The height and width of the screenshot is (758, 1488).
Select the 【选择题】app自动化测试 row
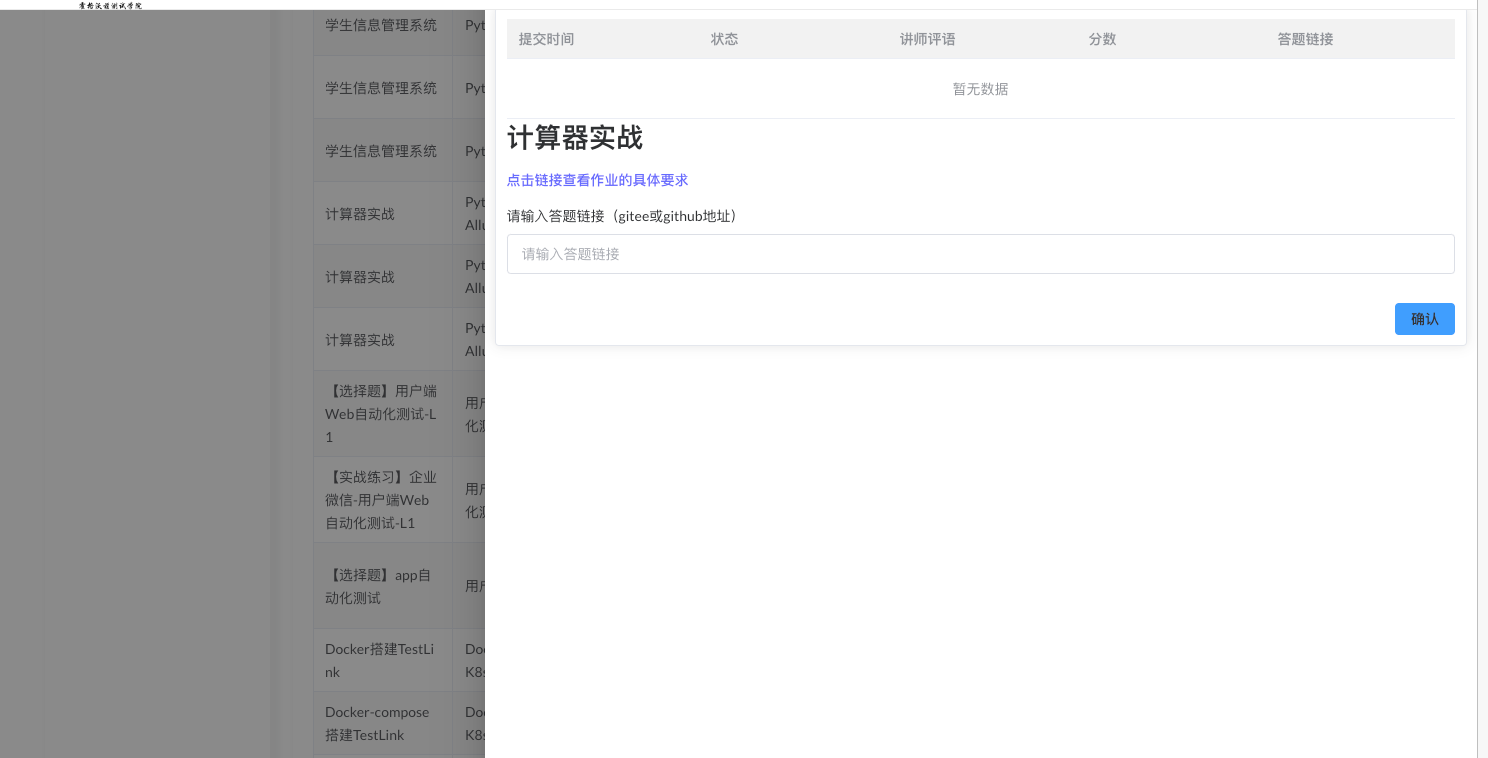coord(381,586)
